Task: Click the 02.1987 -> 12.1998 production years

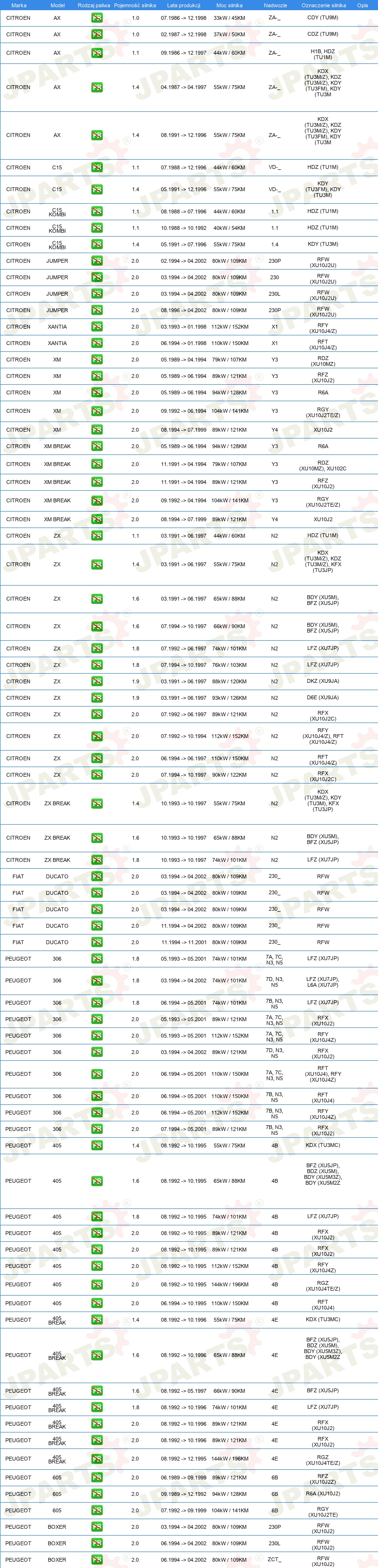Action: pos(184,35)
